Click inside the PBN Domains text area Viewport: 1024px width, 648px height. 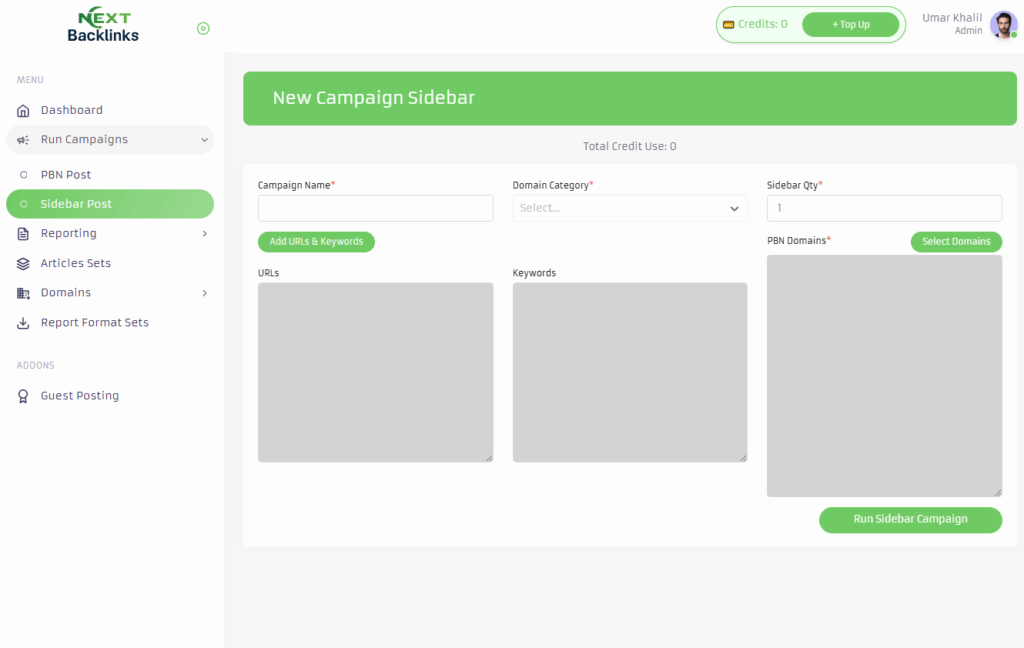pyautogui.click(x=884, y=376)
